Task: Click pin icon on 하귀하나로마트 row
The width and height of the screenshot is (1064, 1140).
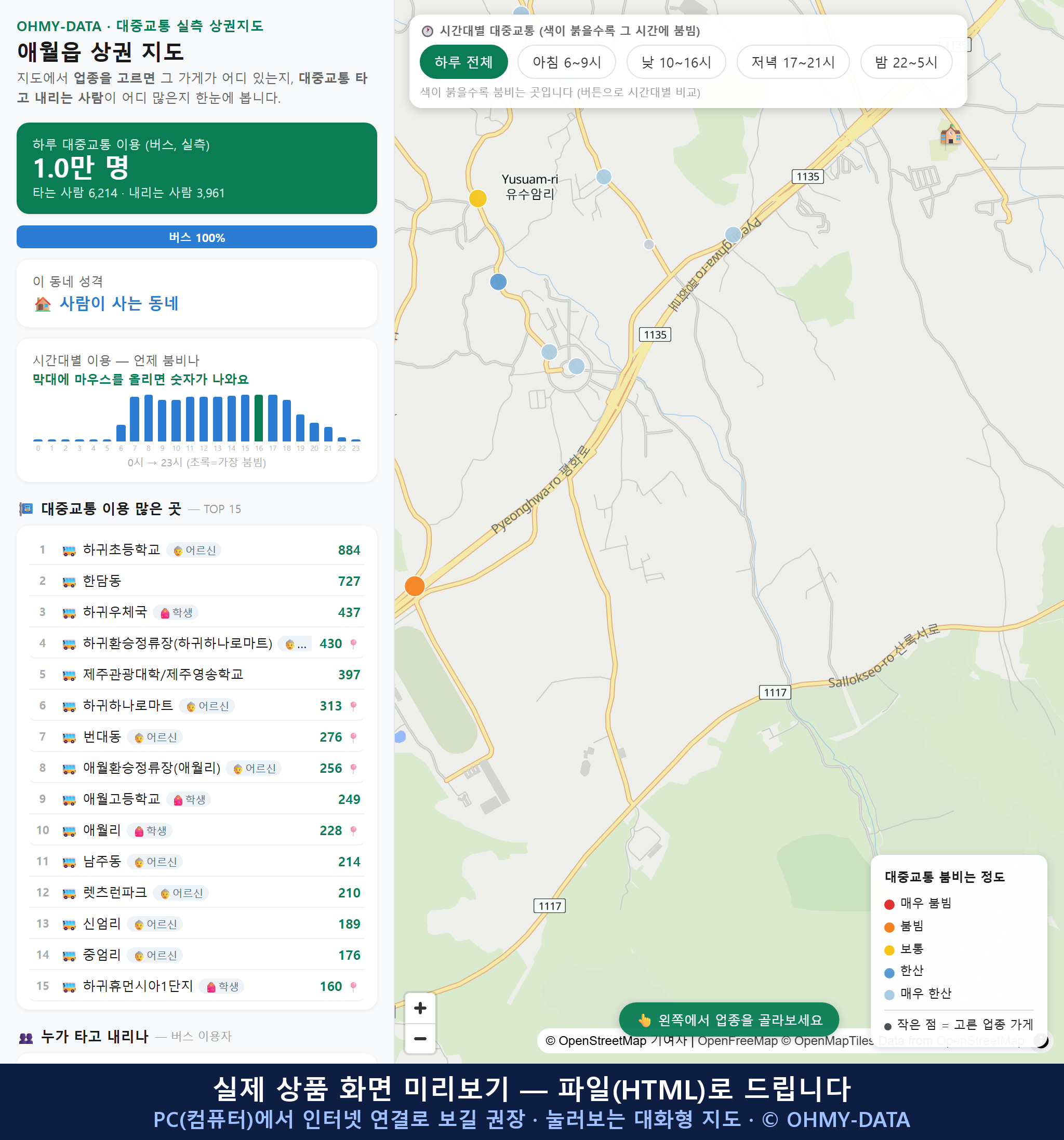Action: 353,706
